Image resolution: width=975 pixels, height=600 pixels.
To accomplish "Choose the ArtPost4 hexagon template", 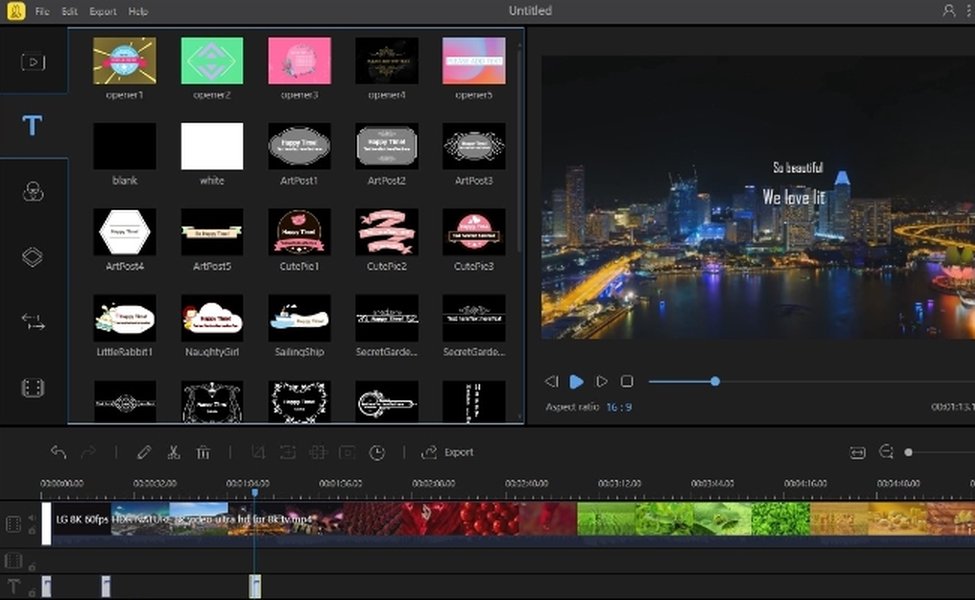I will coord(124,232).
